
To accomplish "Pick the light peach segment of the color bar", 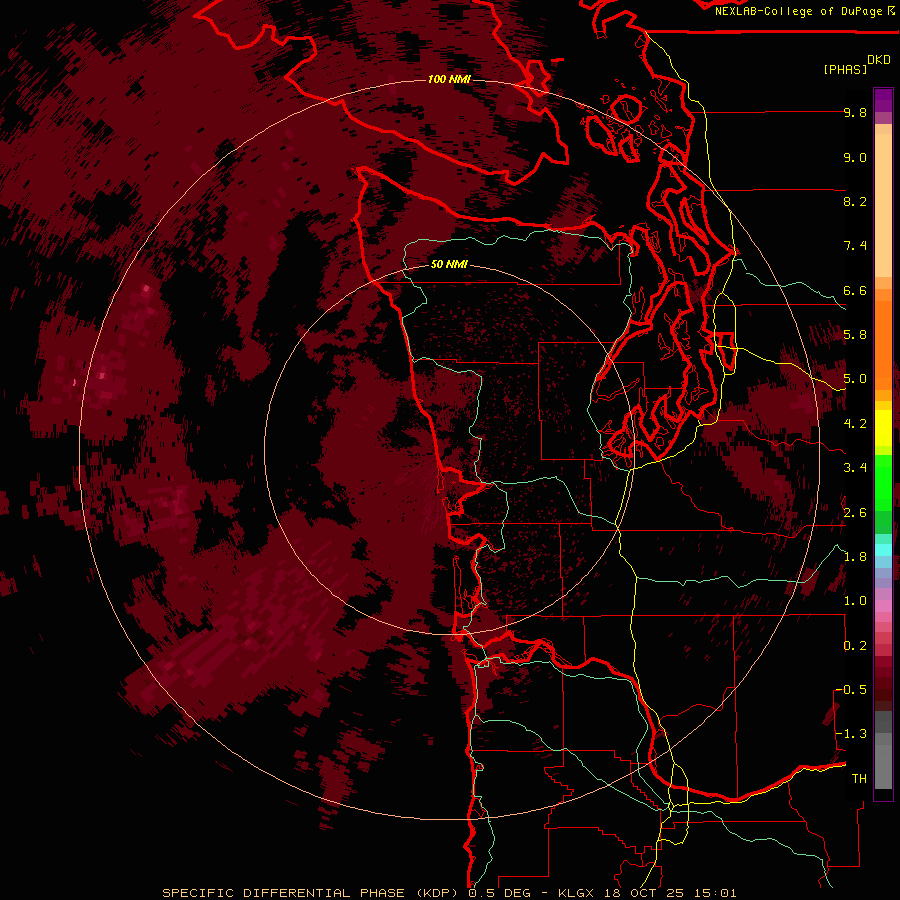I will coord(883,206).
